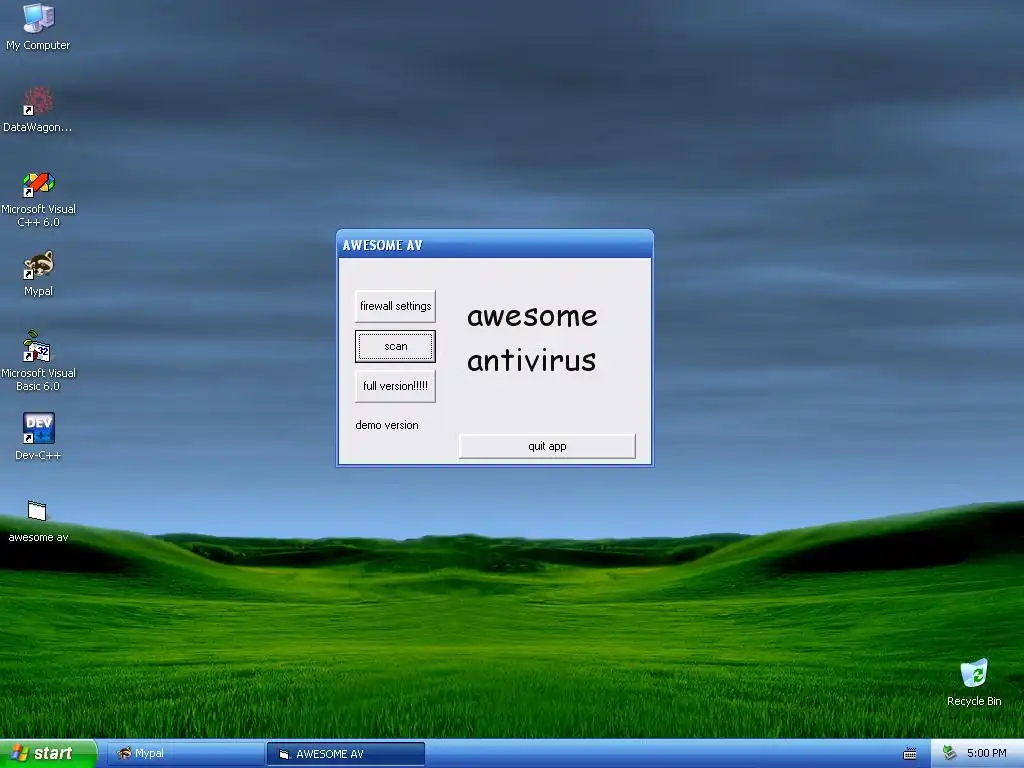Screen dimensions: 1024x768
Task: Click the AWESOME AV taskbar button
Action: tap(346, 754)
